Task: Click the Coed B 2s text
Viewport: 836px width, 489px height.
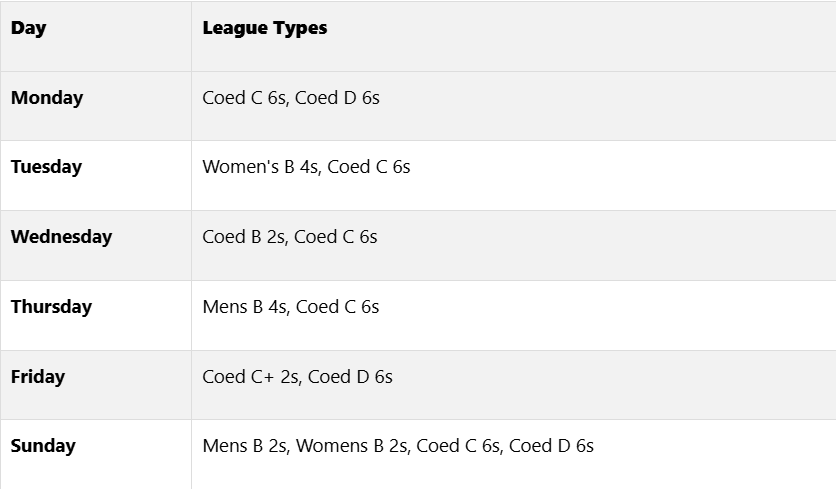Action: click(243, 237)
